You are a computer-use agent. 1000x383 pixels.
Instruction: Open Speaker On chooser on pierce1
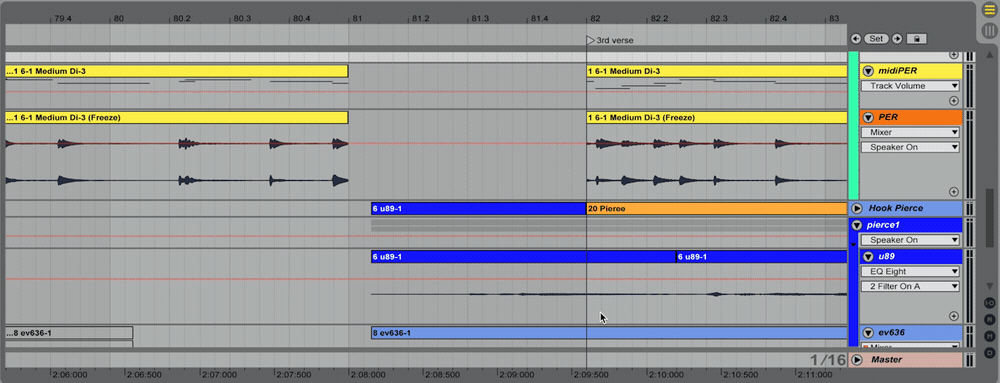pos(910,240)
